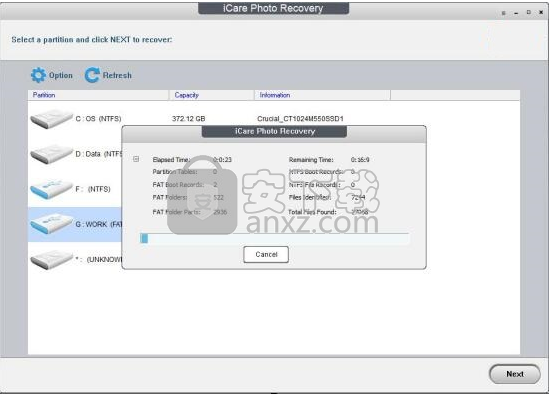The image size is (550, 394).
Task: Click the 'FAT Boot Records:' label
Action: click(x=178, y=185)
